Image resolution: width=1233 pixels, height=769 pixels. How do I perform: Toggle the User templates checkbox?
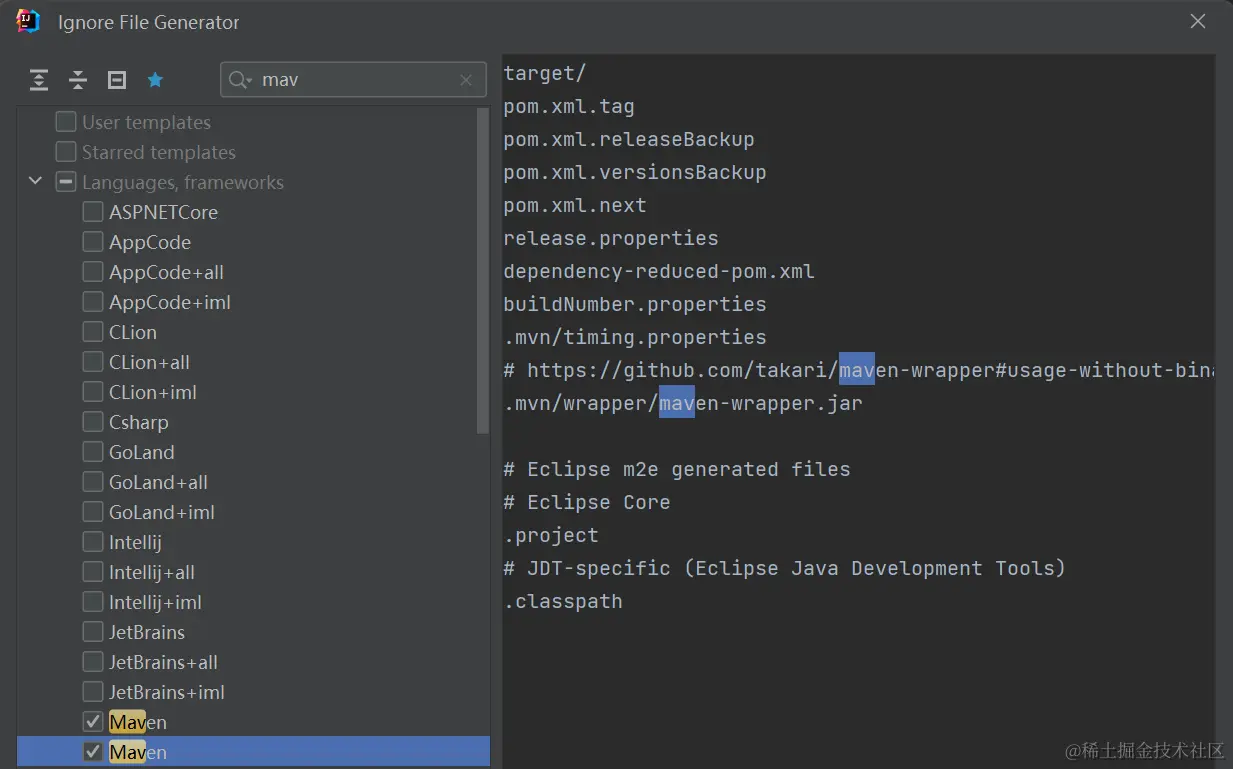[x=66, y=122]
